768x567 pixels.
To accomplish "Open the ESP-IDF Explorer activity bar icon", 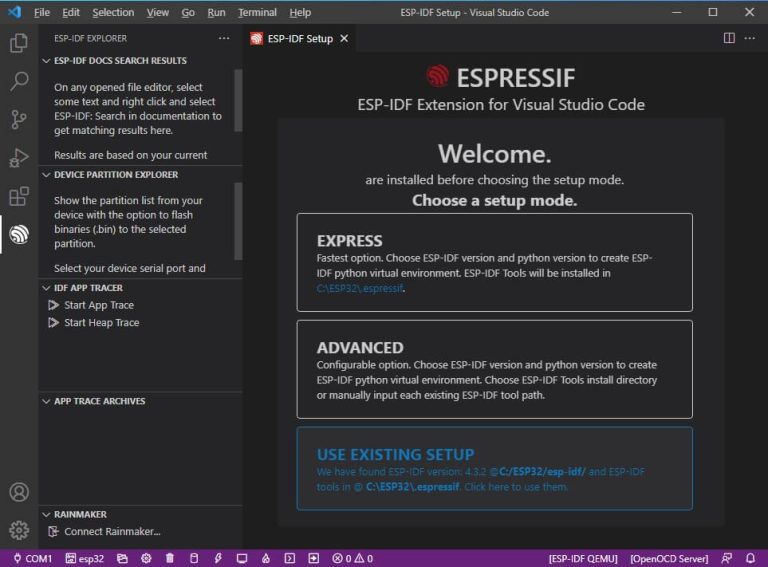I will [19, 235].
